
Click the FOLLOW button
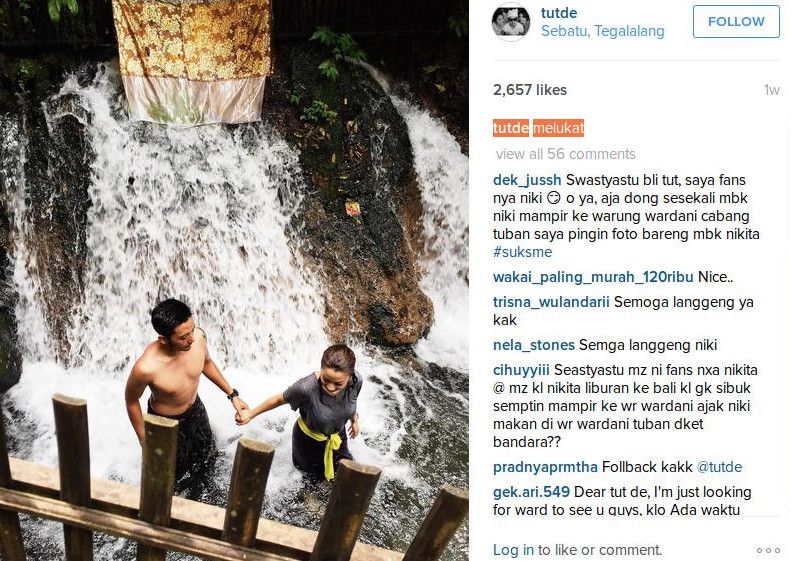click(x=736, y=22)
